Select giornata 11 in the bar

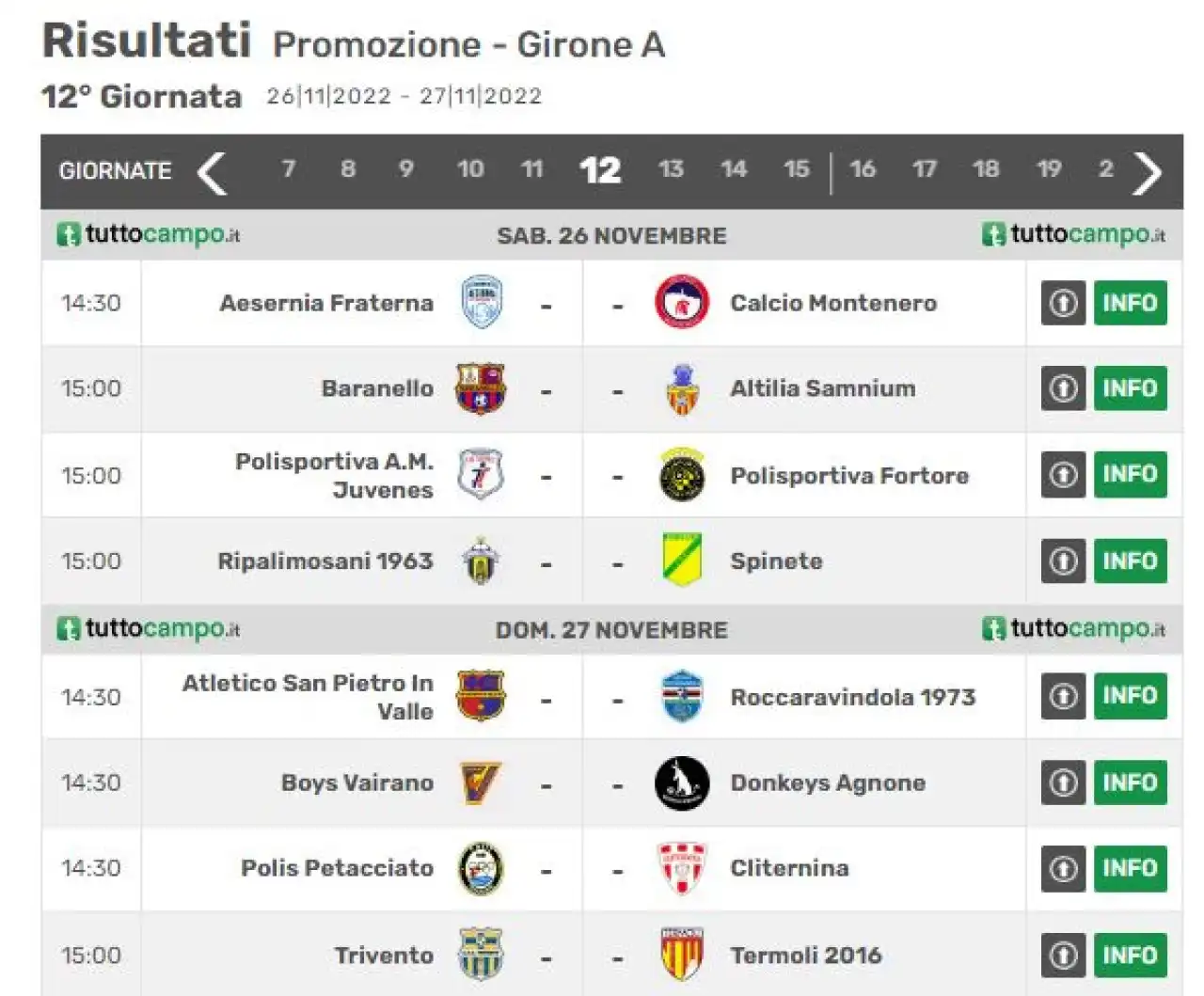(x=532, y=169)
